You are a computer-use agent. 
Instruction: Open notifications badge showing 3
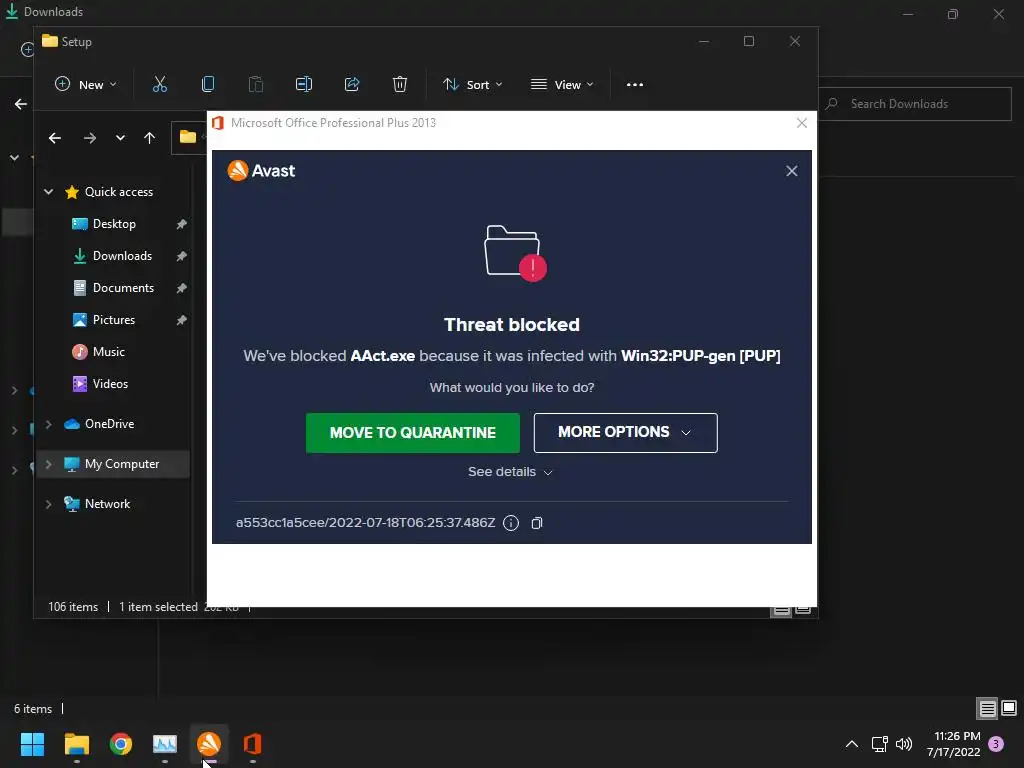click(996, 744)
